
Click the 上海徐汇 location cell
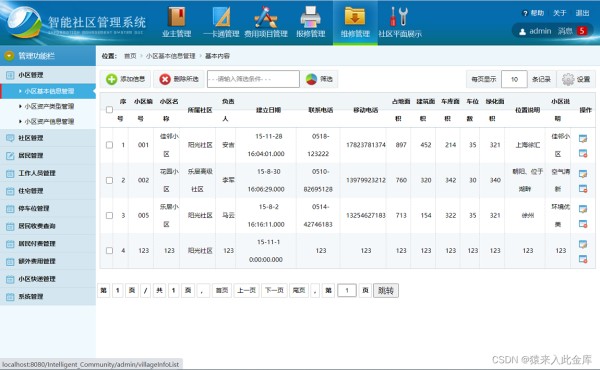click(528, 145)
